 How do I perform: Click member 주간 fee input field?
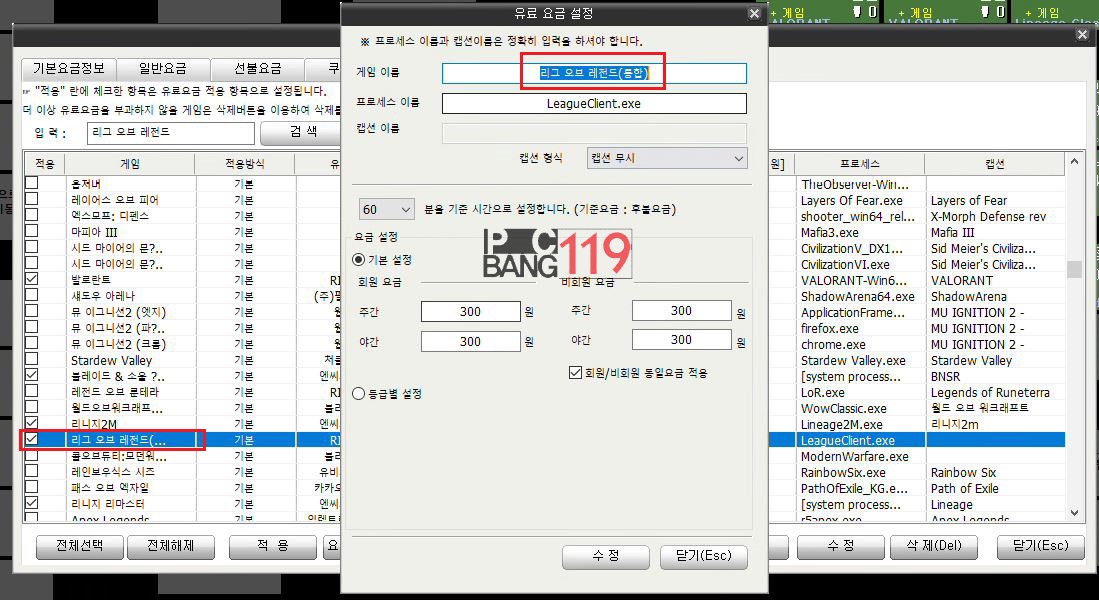click(x=470, y=312)
